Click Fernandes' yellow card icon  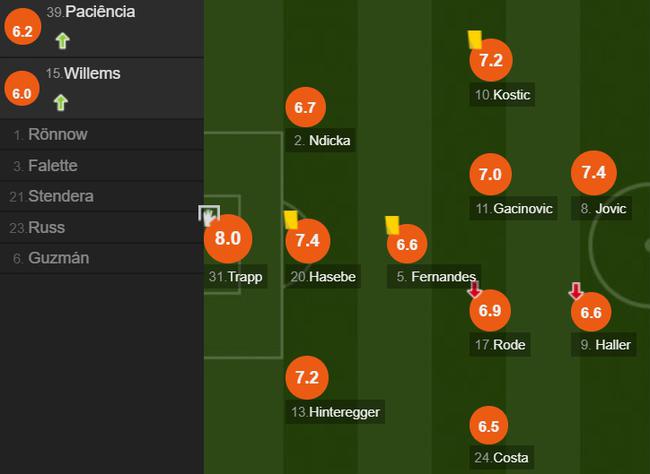392,225
